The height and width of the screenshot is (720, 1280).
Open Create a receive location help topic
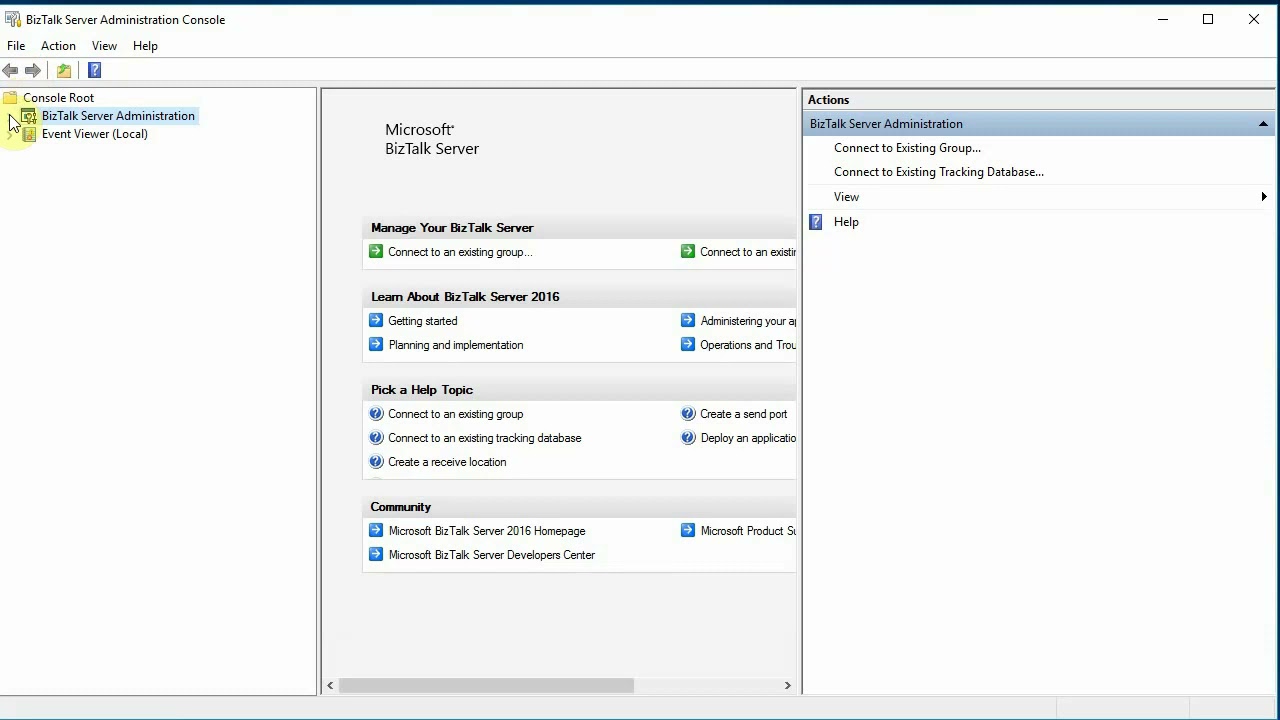tap(447, 462)
